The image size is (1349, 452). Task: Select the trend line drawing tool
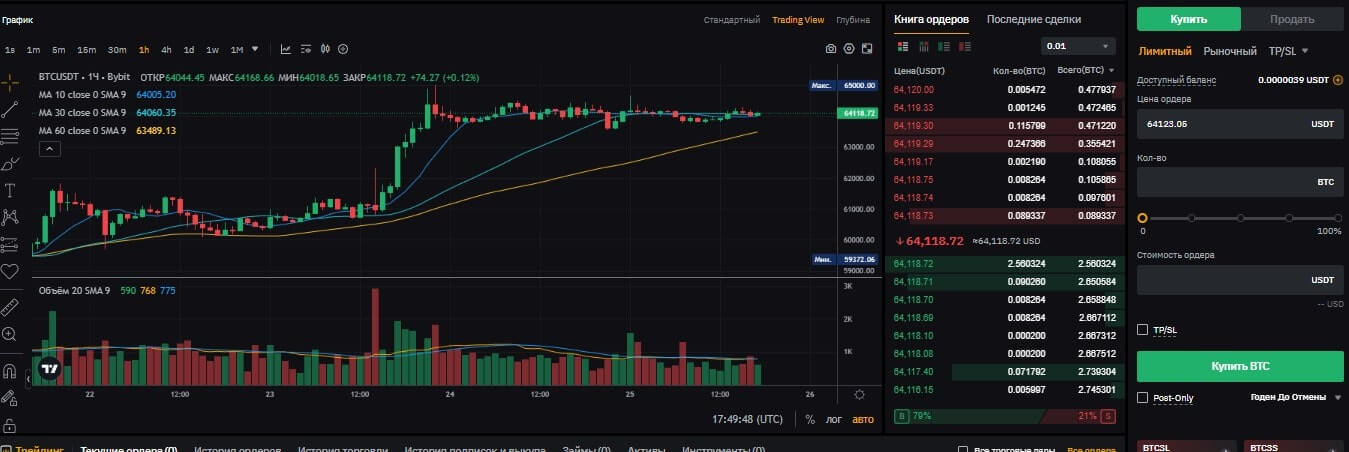pos(10,109)
